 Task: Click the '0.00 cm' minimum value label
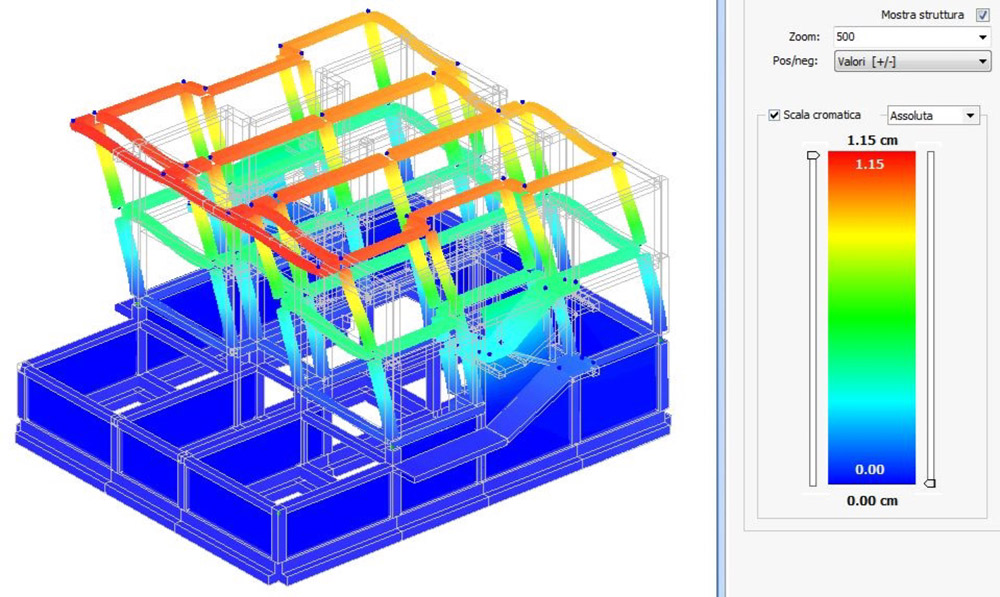(x=872, y=501)
